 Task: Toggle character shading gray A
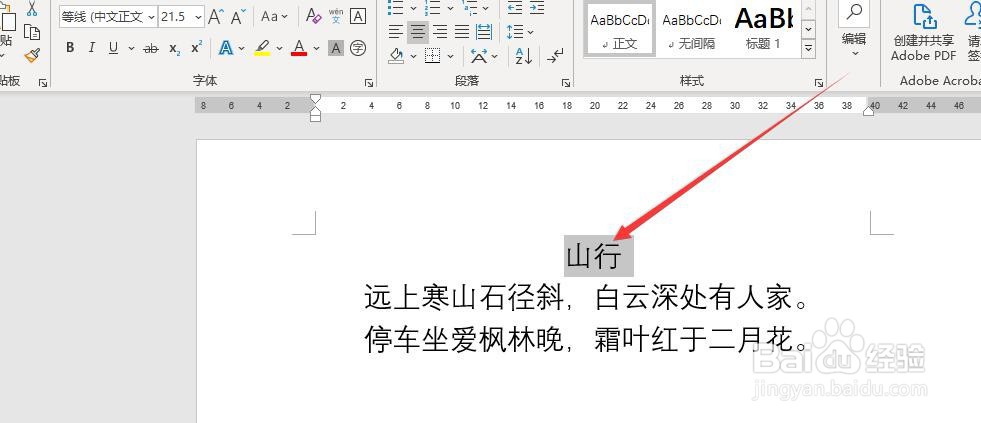tap(336, 48)
